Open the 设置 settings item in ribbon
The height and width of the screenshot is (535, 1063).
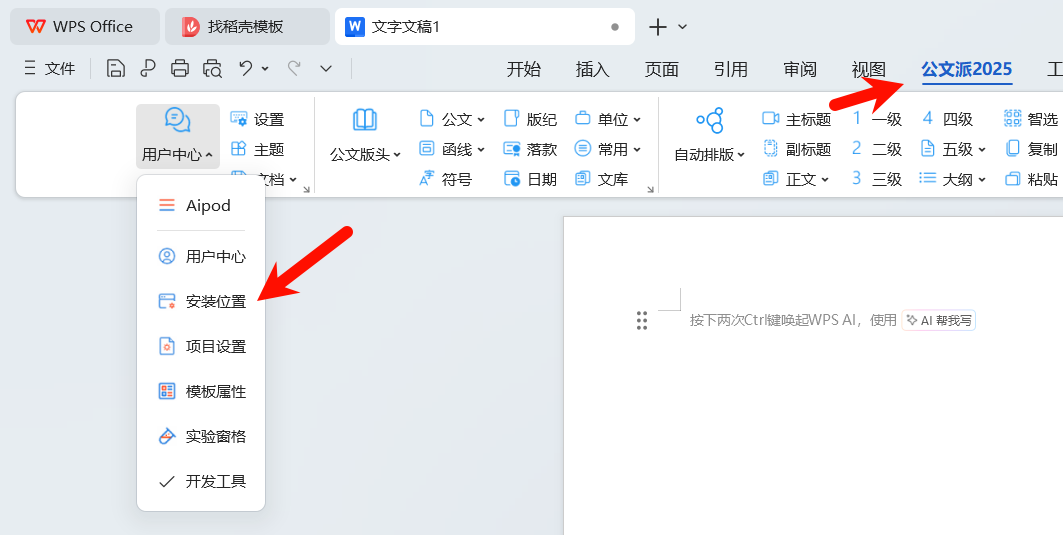(x=258, y=119)
